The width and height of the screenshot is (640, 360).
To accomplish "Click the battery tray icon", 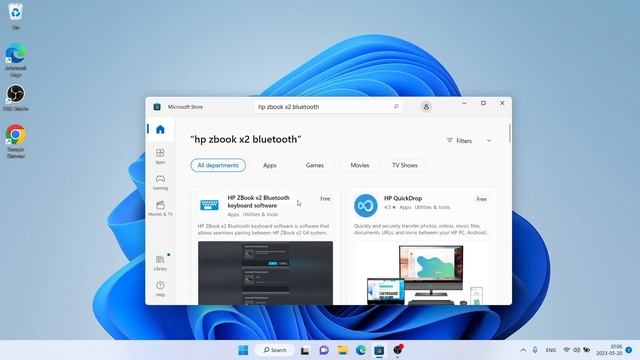I will [587, 350].
